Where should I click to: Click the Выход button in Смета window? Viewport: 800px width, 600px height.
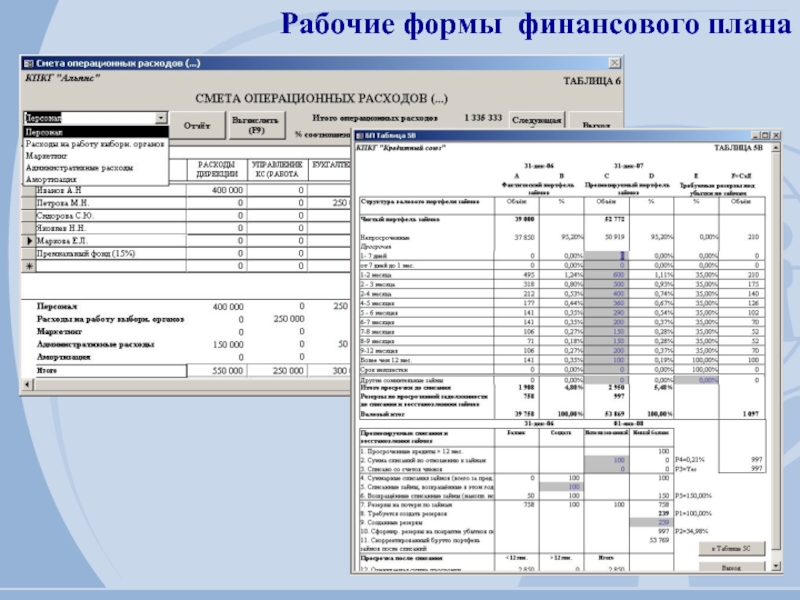click(595, 121)
